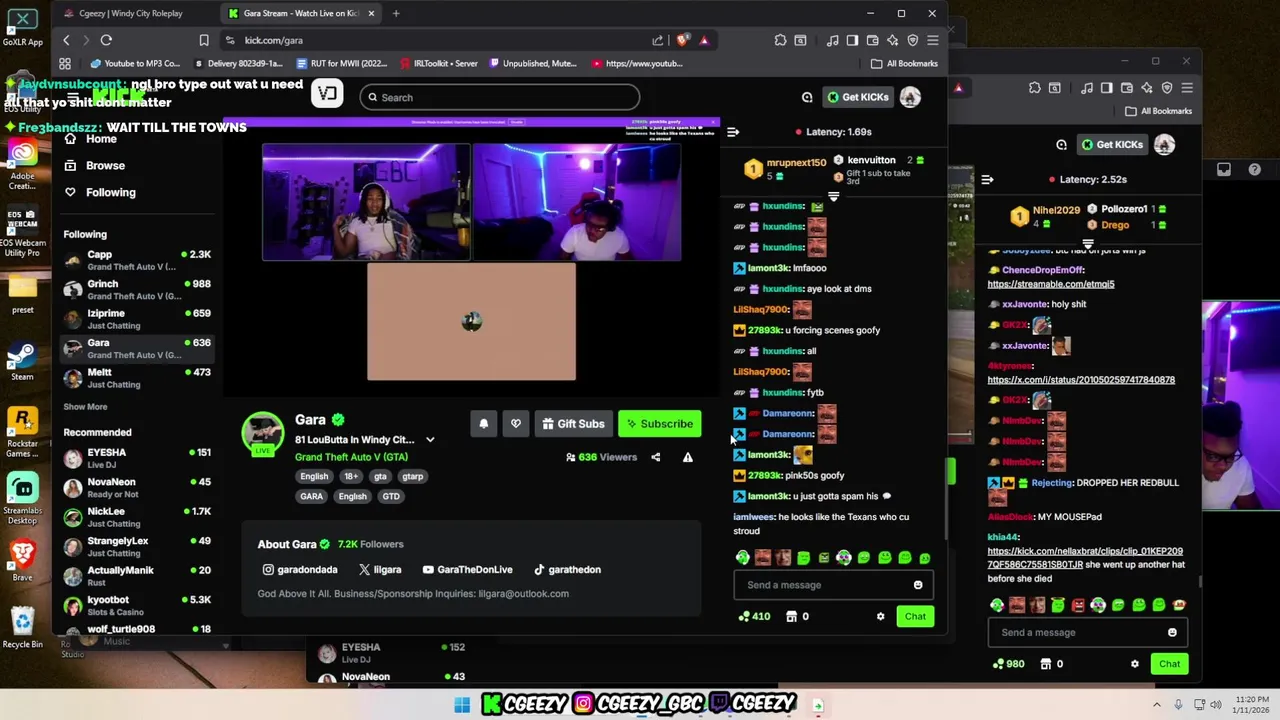This screenshot has width=1280, height=720.
Task: Toggle the heart follow button for Gara
Action: 516,424
